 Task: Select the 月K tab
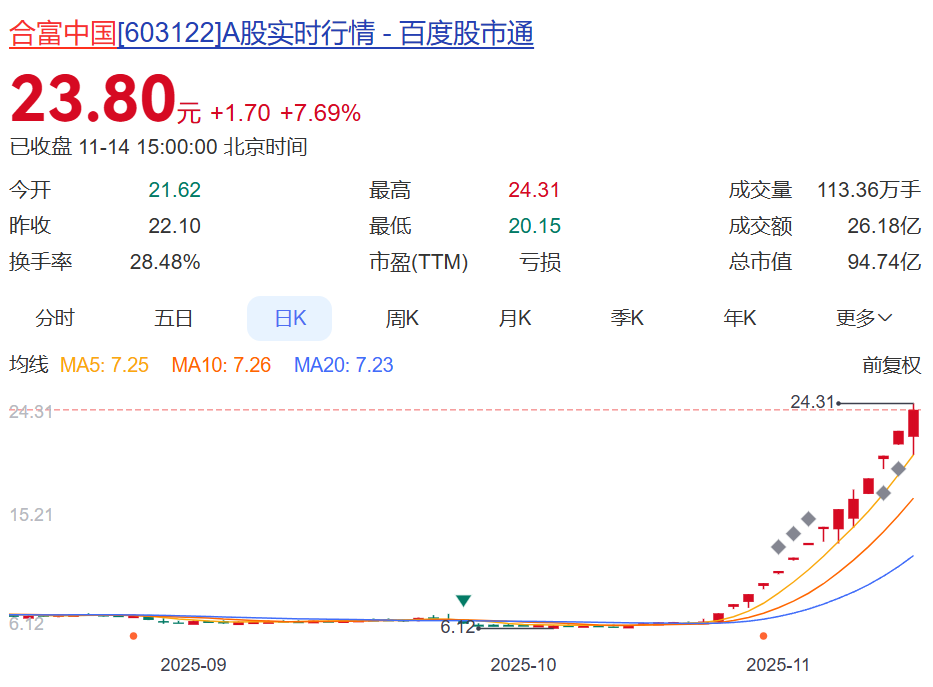[516, 318]
